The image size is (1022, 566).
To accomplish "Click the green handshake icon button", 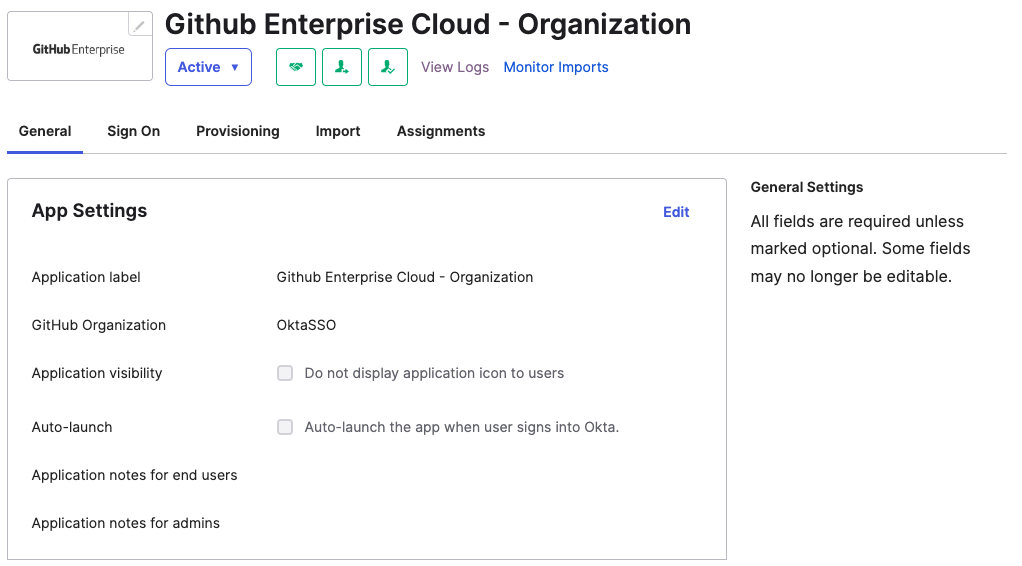I will pyautogui.click(x=296, y=67).
